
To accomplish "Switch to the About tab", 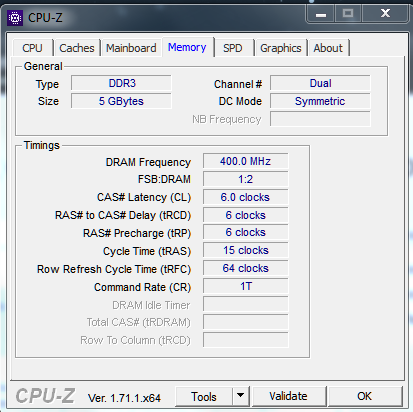I will click(328, 48).
